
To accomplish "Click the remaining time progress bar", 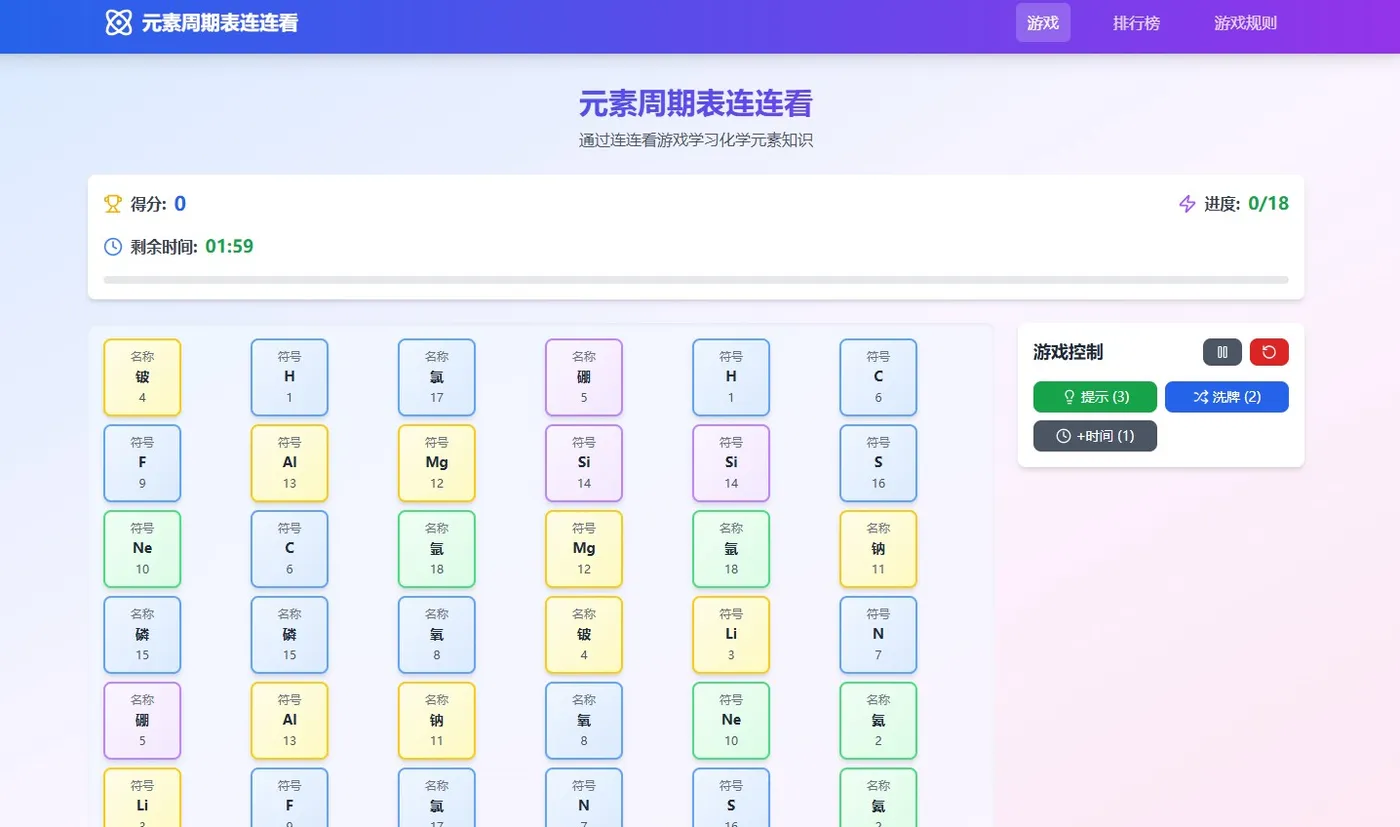I will (696, 280).
